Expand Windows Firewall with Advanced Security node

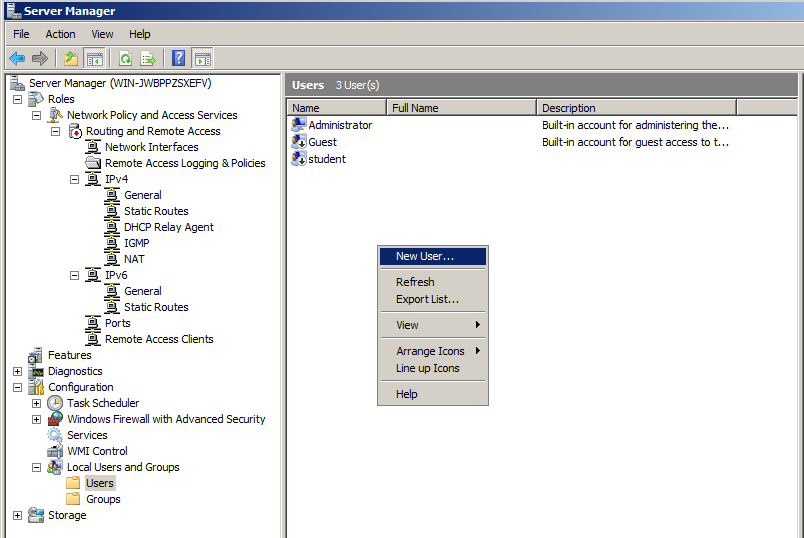coord(36,420)
